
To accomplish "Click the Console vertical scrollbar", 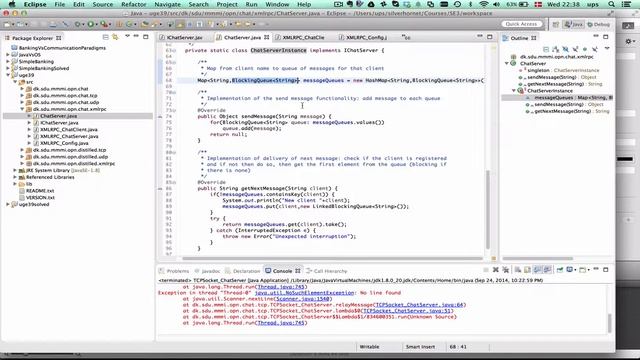I will pyautogui.click(x=610, y=322).
